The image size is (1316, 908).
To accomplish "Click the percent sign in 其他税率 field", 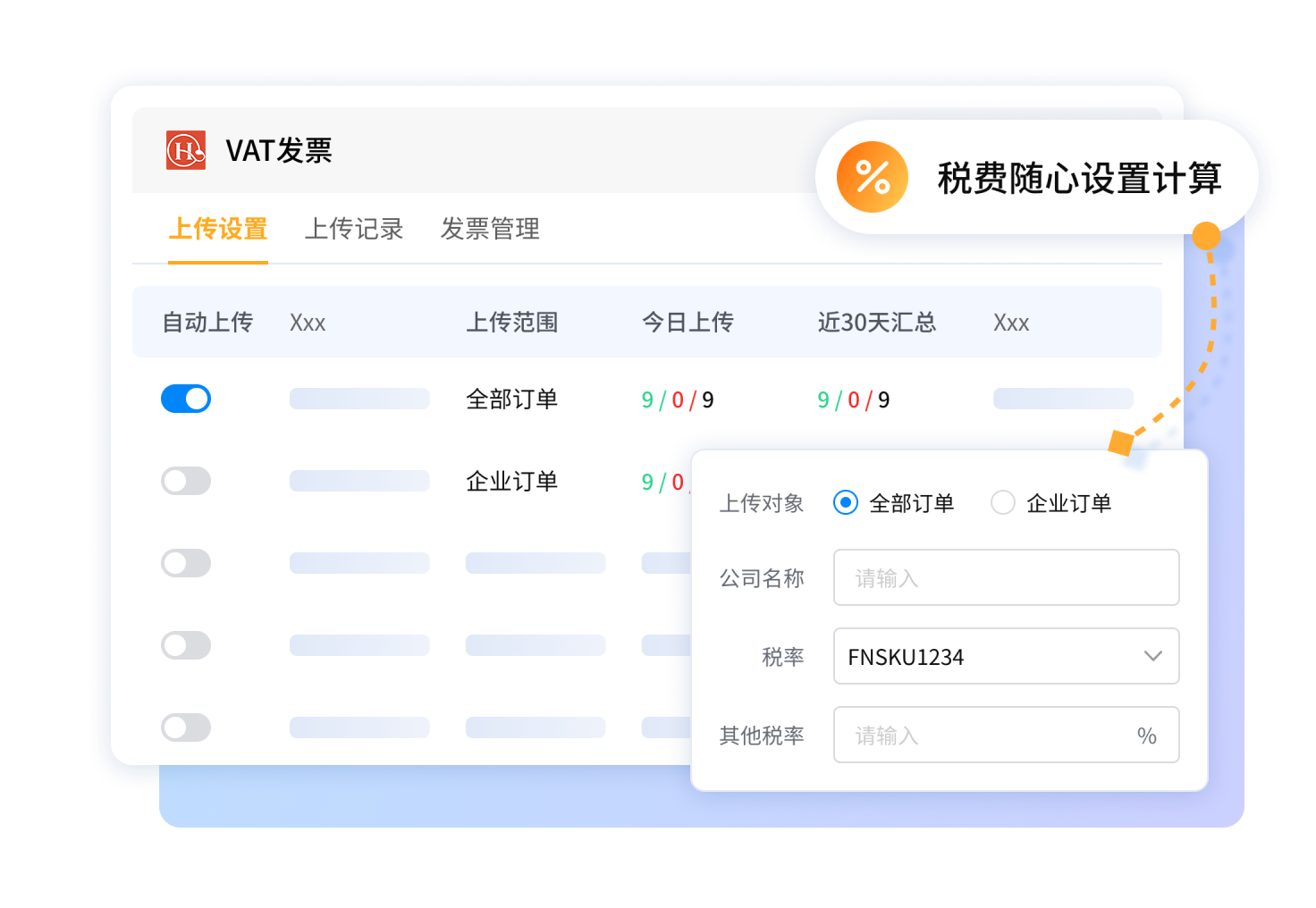I will pyautogui.click(x=1146, y=736).
